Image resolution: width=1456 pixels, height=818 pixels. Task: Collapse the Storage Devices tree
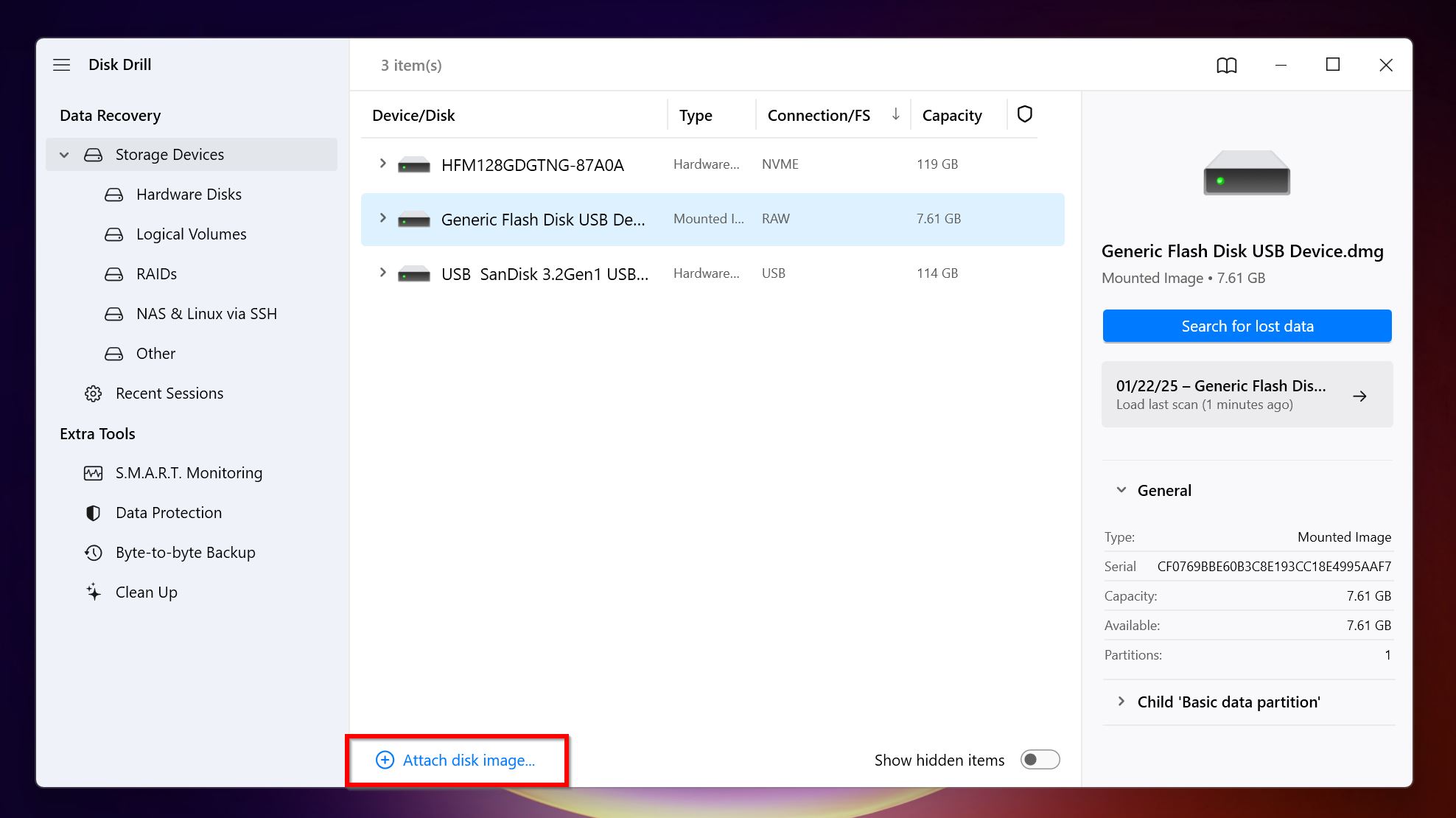(64, 155)
